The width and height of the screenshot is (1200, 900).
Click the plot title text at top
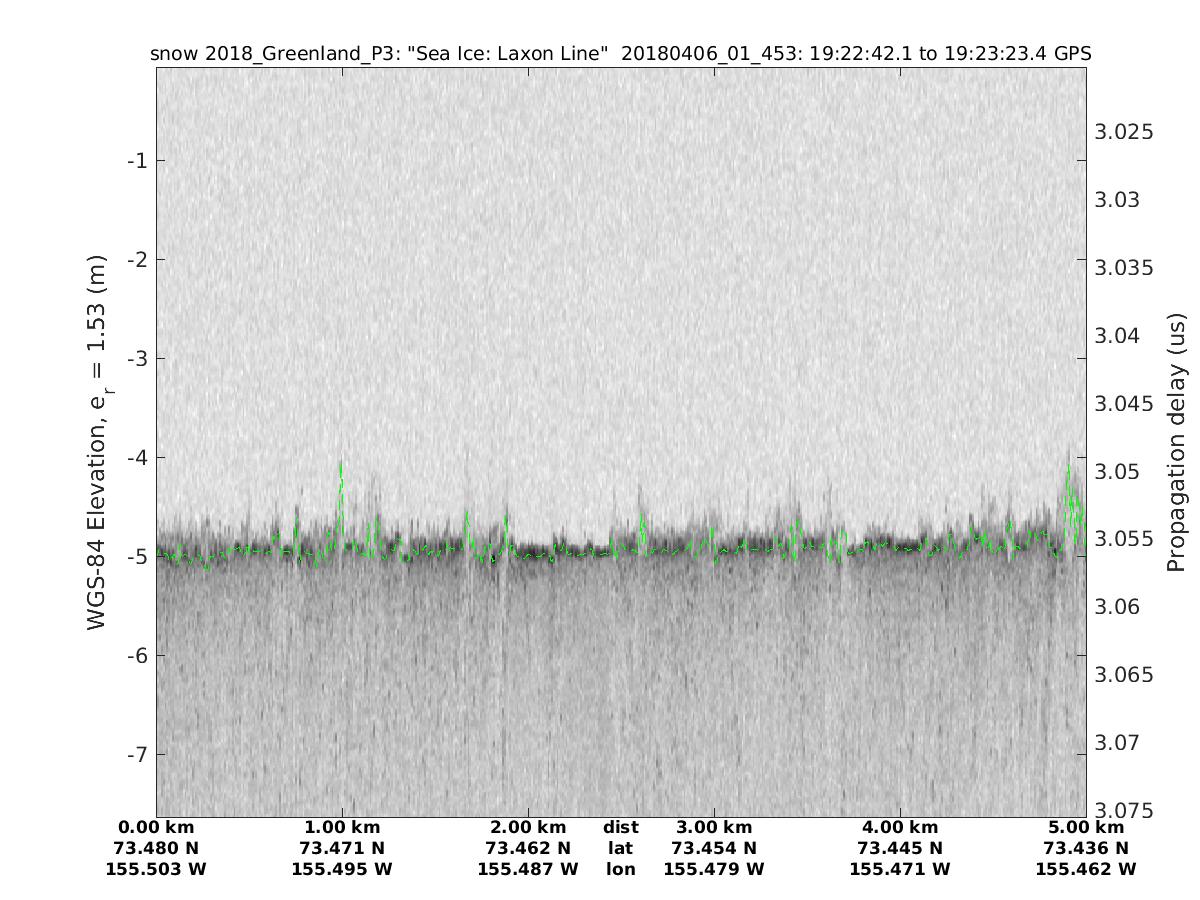tap(620, 53)
